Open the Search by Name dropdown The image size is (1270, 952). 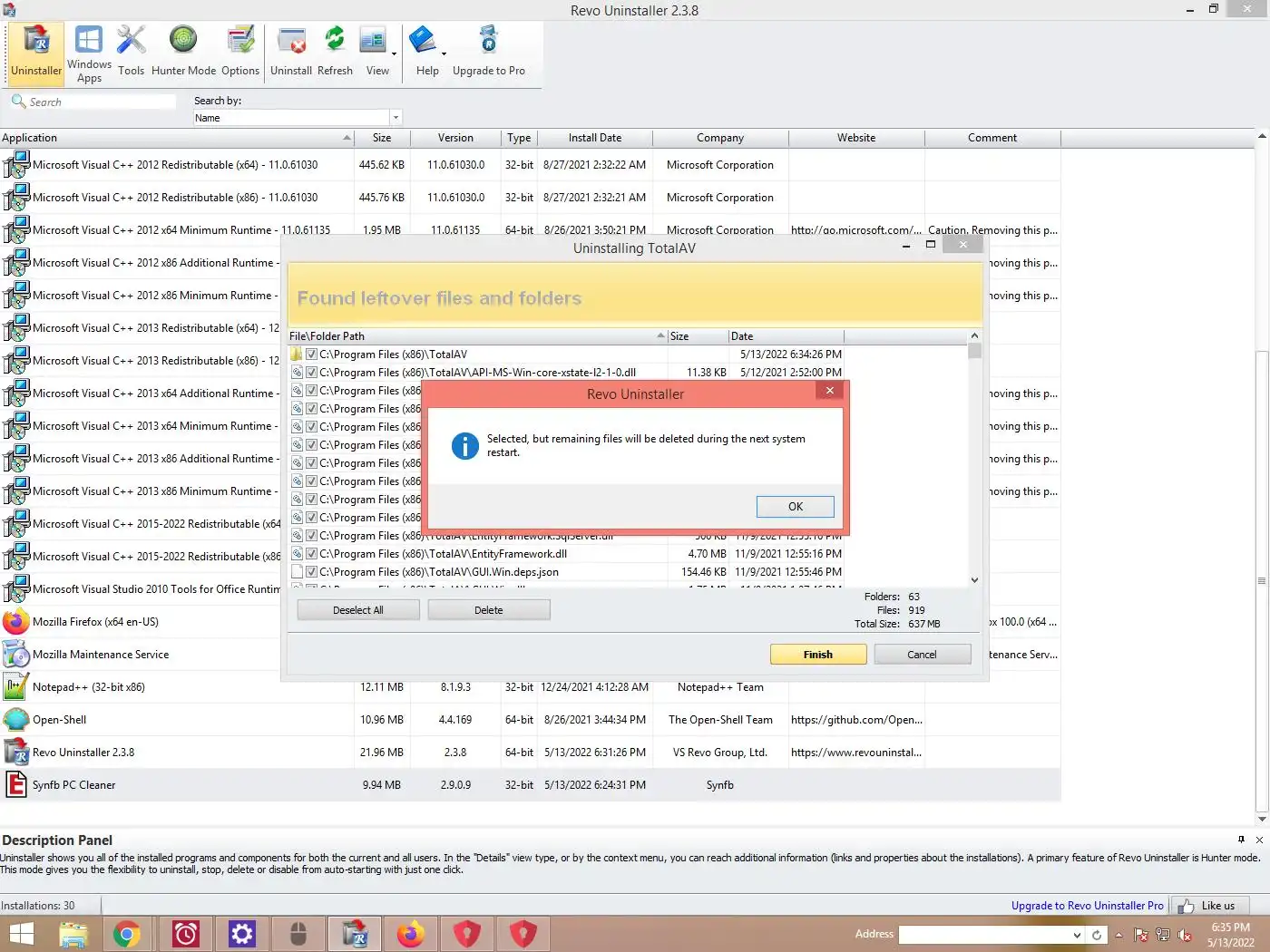tap(395, 118)
